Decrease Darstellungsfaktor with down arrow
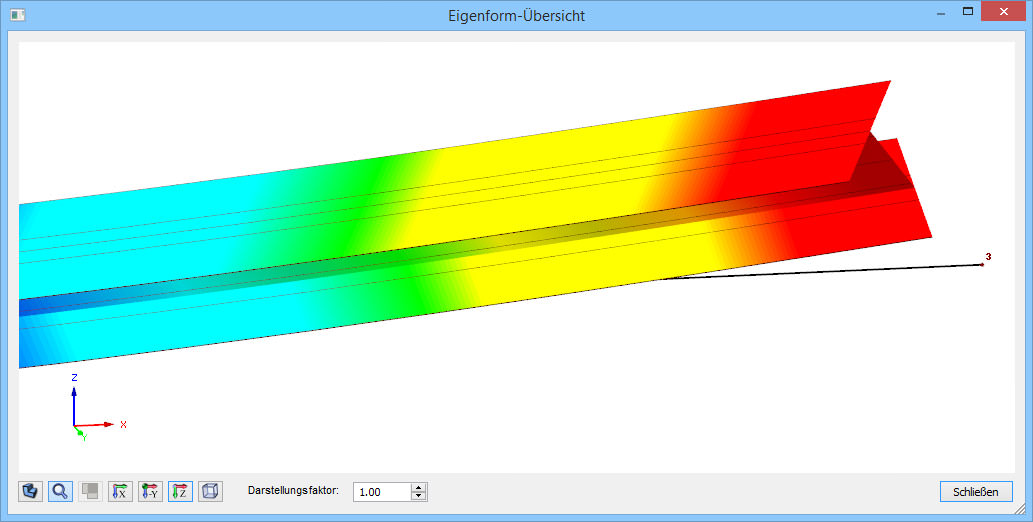This screenshot has width=1033, height=522. tap(419, 496)
